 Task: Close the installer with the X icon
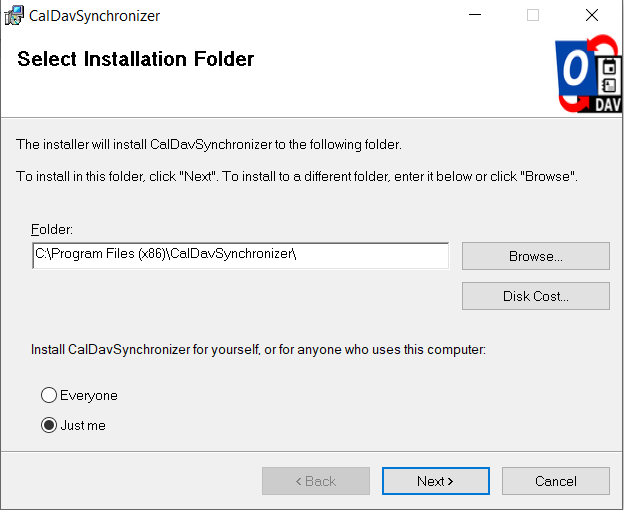[592, 15]
